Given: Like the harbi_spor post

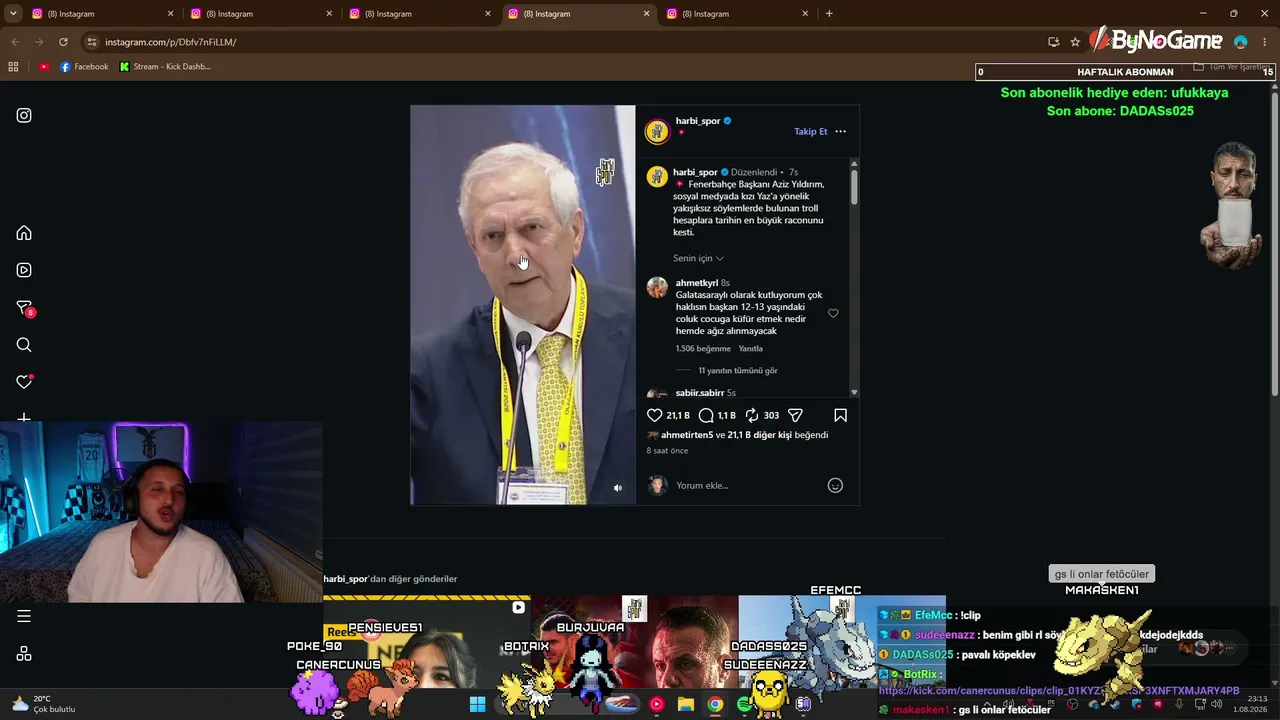Looking at the screenshot, I should tap(655, 415).
